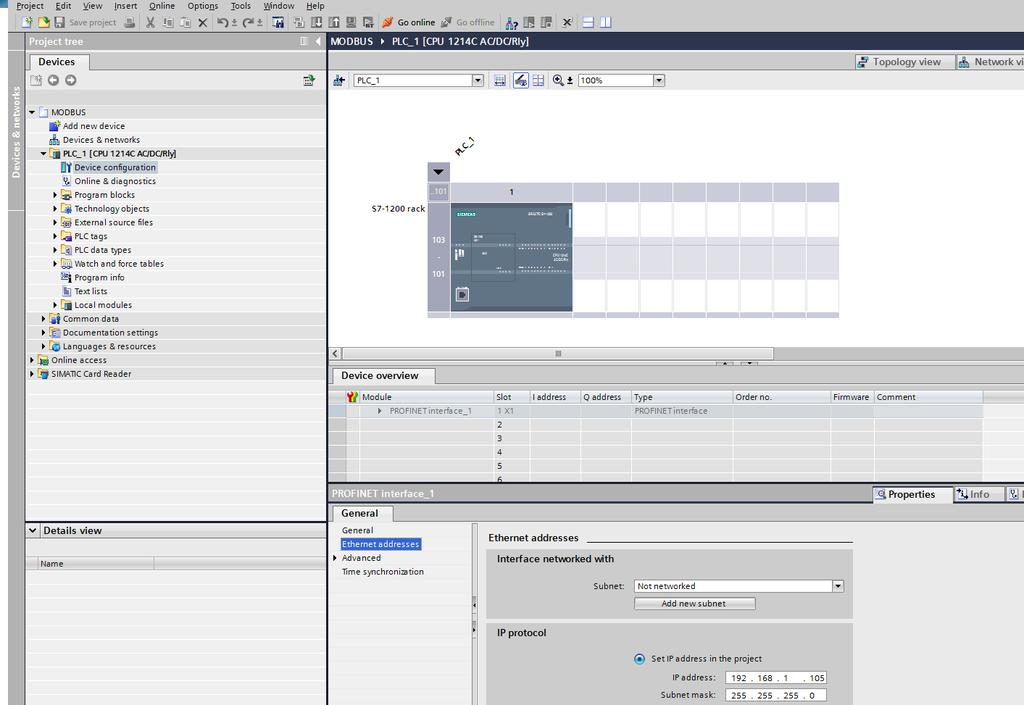1024x705 pixels.
Task: Click the Start simulation toolbar icon
Action: point(351,22)
